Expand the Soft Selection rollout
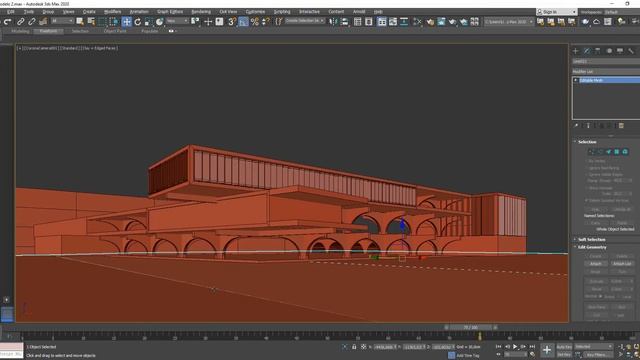Viewport: 640px width, 360px height. pyautogui.click(x=591, y=240)
